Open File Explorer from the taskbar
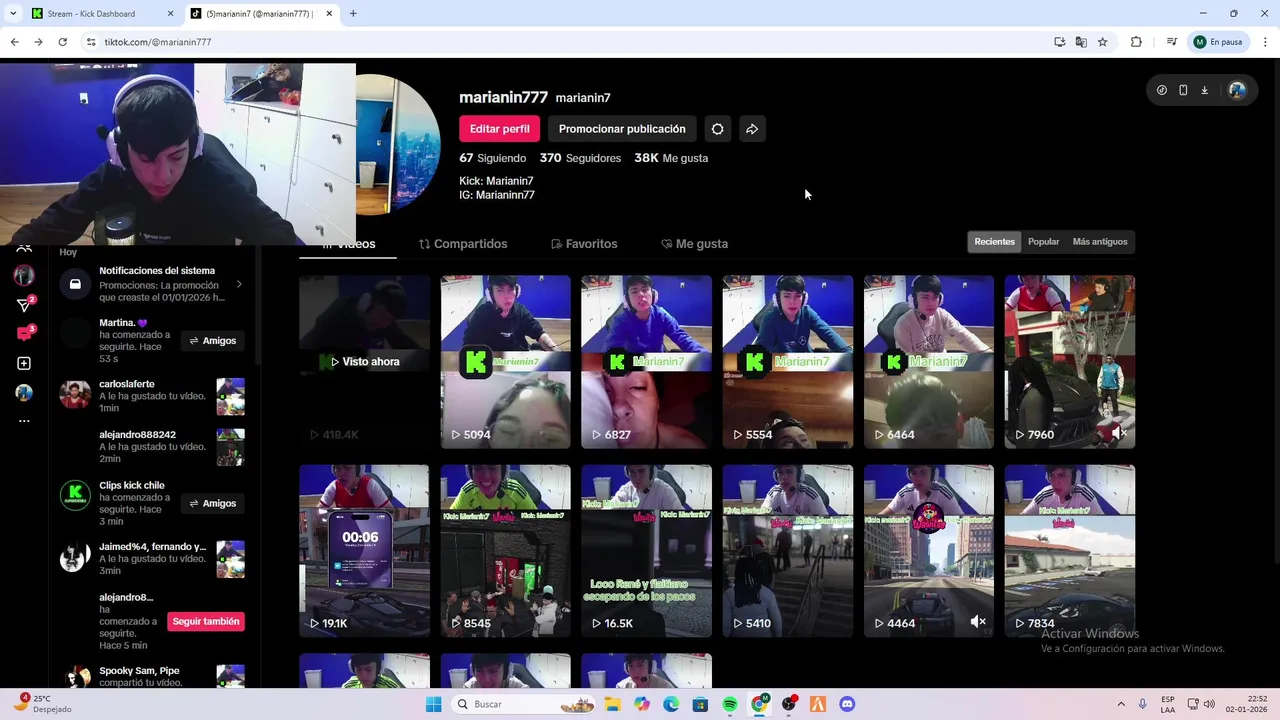The width and height of the screenshot is (1280, 720). point(612,704)
